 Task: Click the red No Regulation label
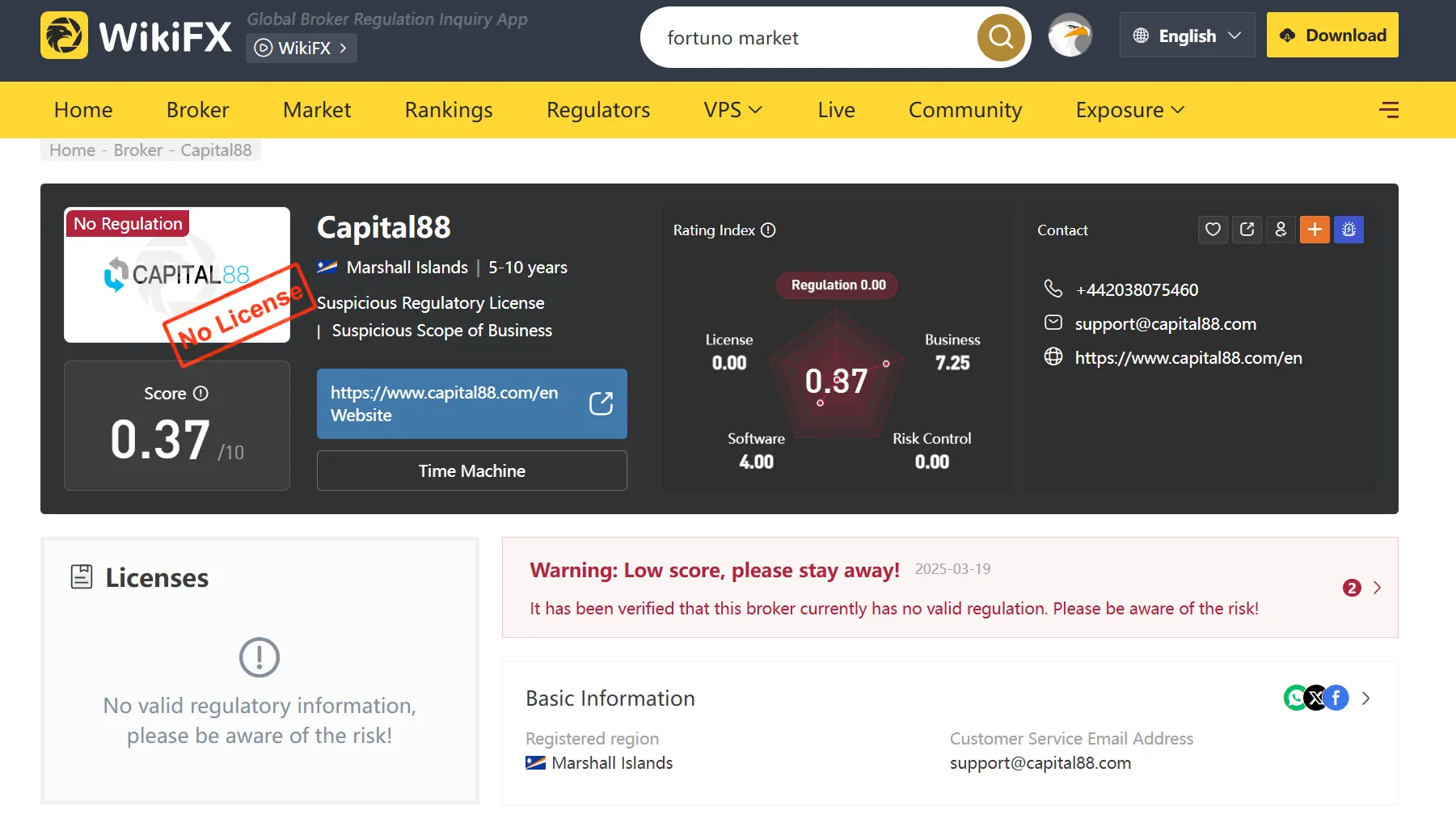tap(128, 223)
